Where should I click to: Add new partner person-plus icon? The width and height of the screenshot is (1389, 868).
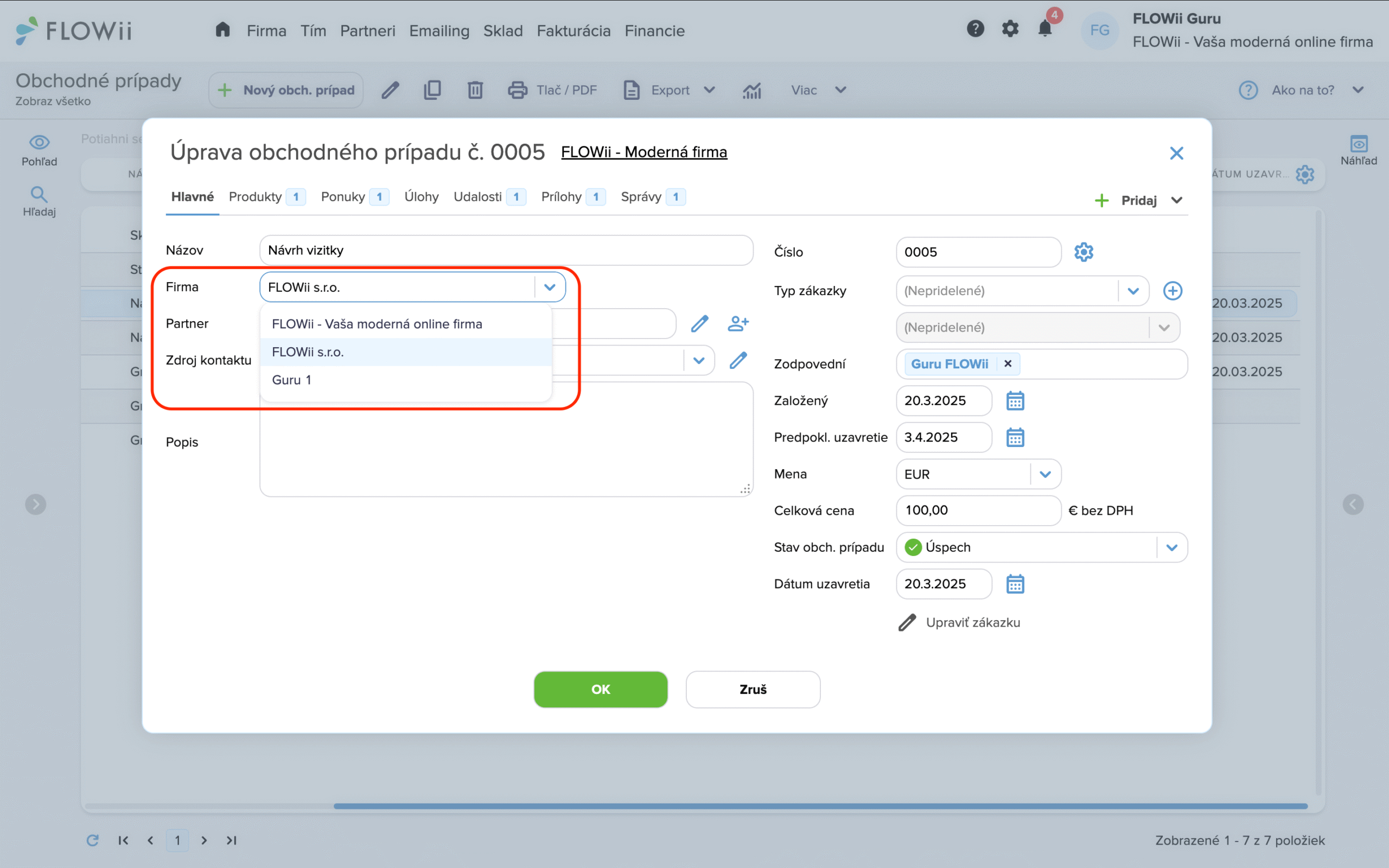pos(738,323)
